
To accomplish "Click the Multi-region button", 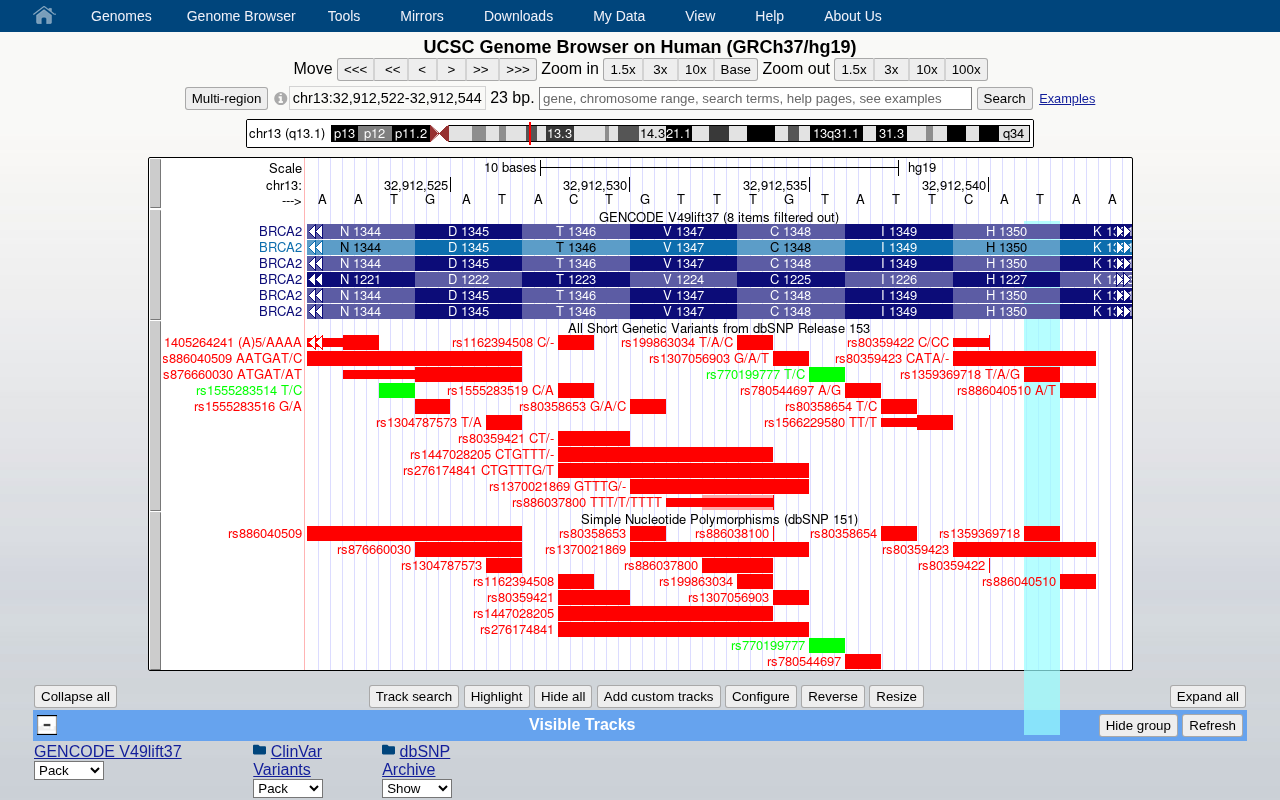I will tap(226, 98).
